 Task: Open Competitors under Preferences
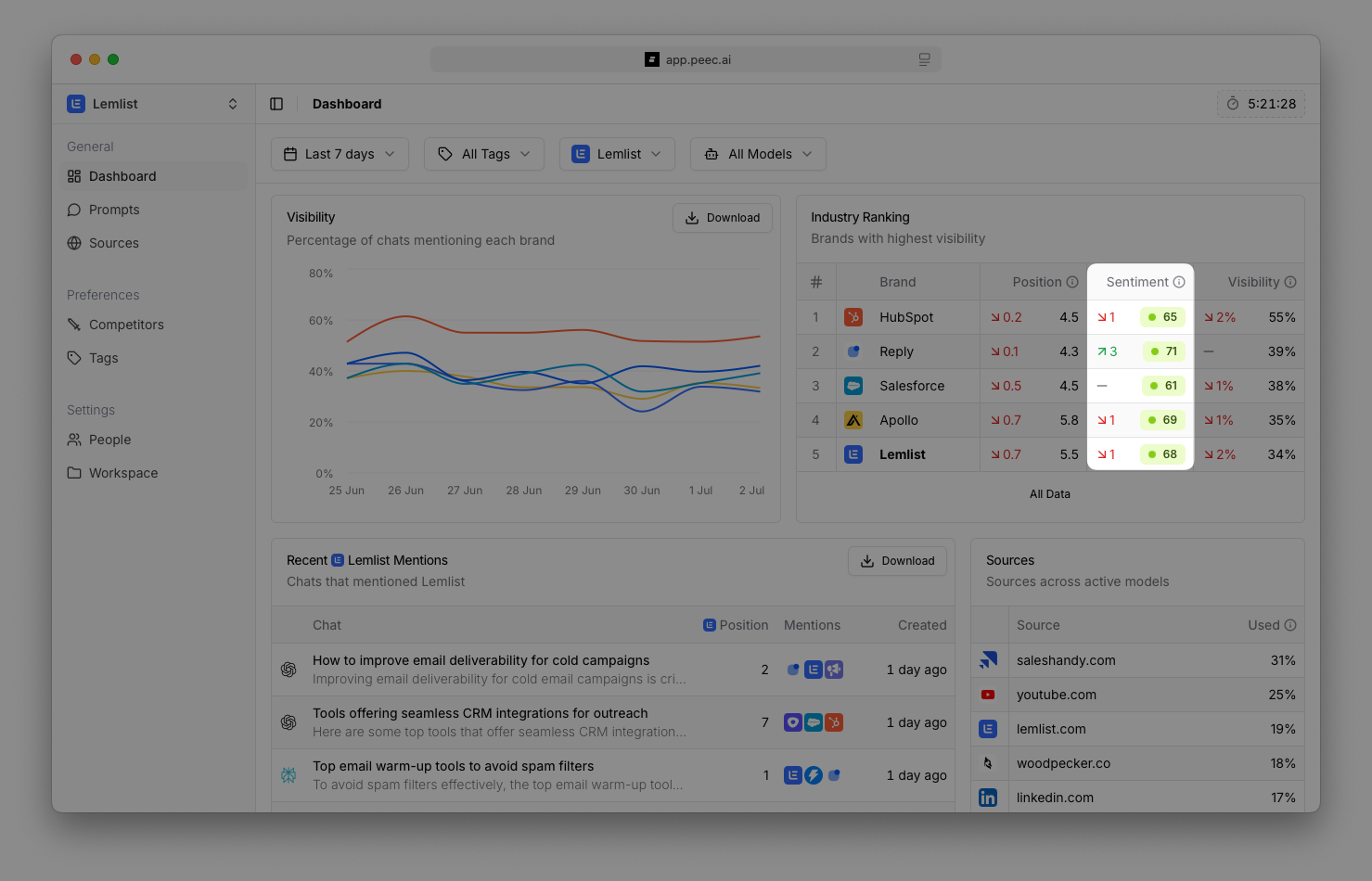tap(126, 324)
